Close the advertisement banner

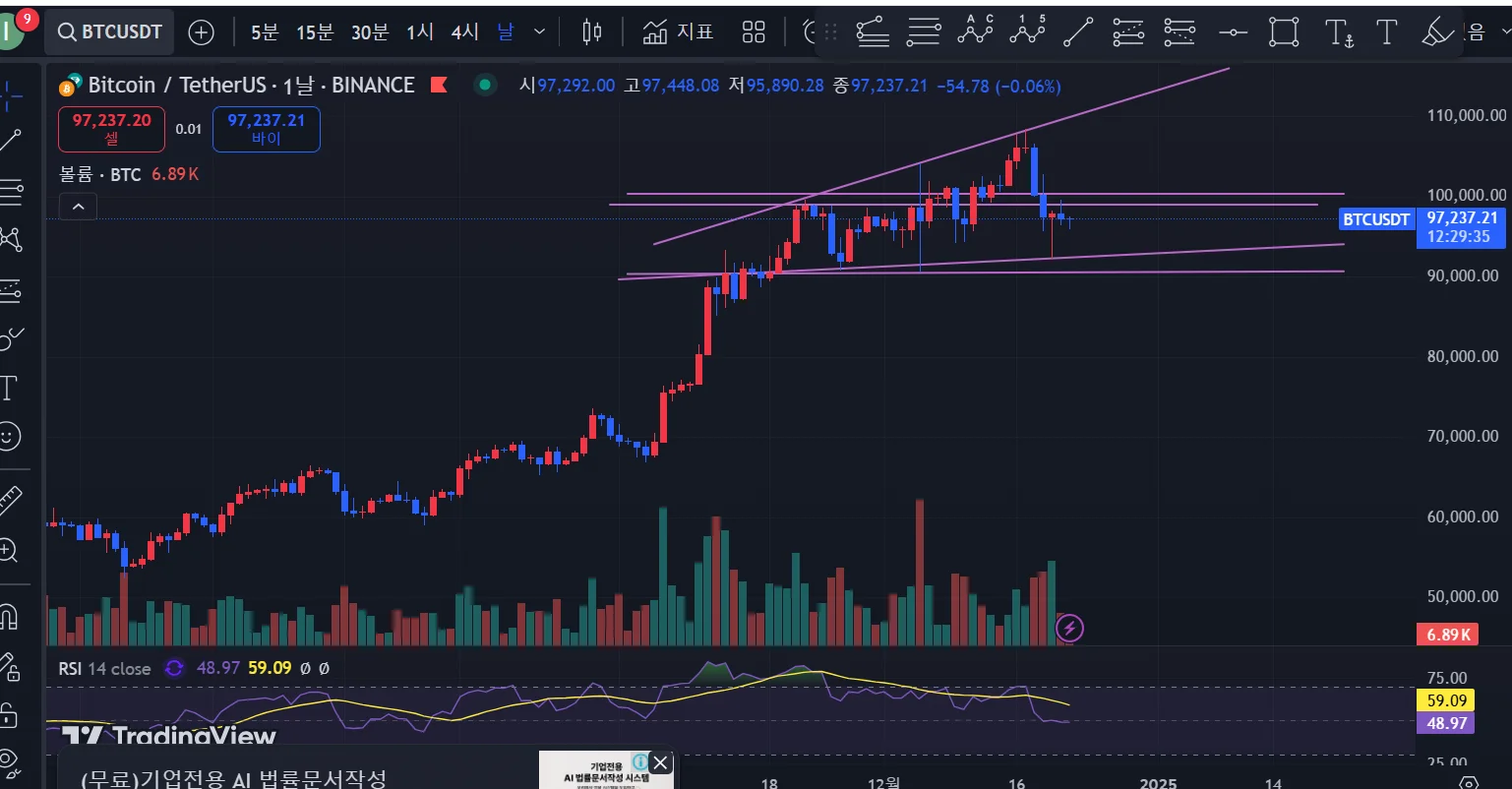click(661, 762)
